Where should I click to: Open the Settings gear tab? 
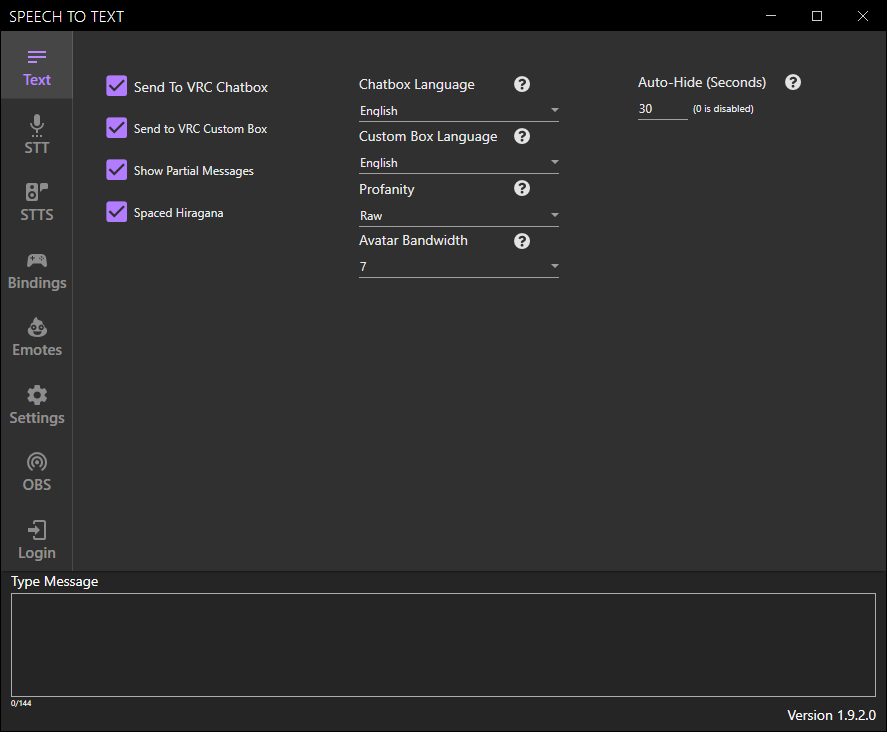click(x=37, y=404)
